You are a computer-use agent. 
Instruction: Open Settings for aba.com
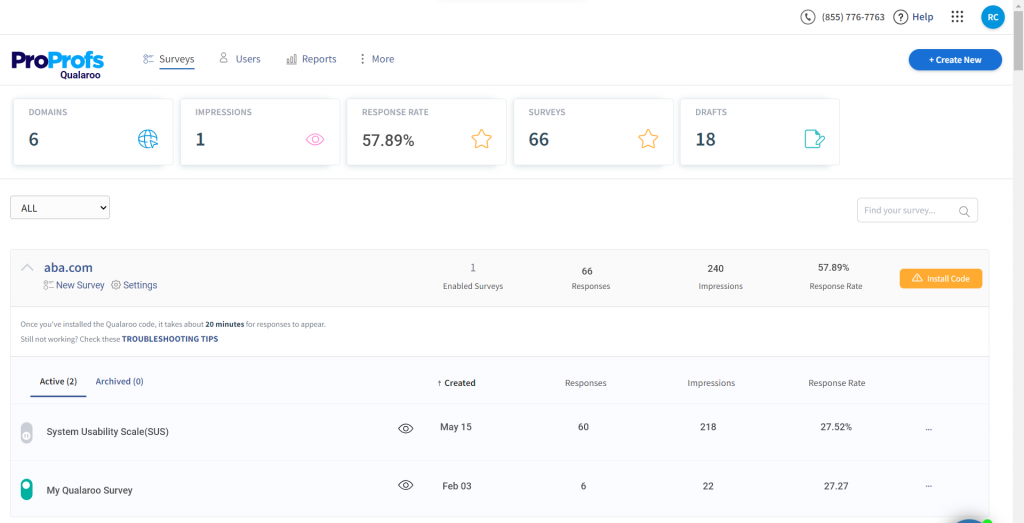point(140,285)
